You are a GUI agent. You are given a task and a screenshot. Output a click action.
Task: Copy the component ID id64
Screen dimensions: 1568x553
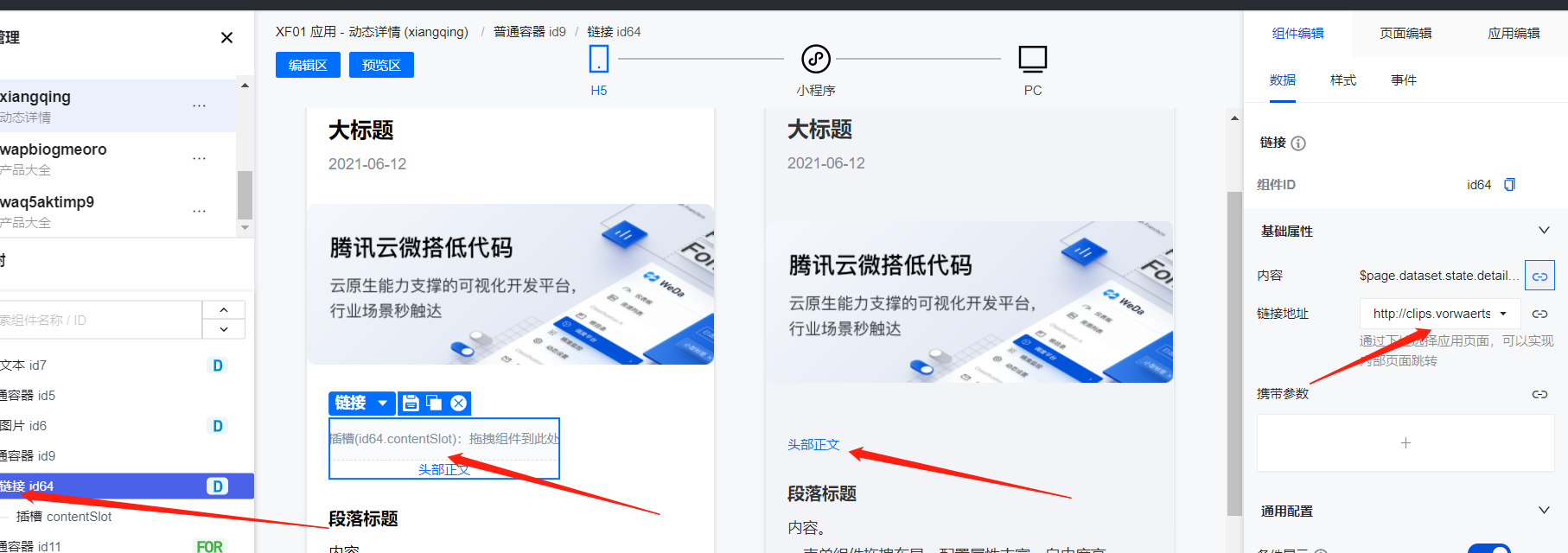[1510, 185]
